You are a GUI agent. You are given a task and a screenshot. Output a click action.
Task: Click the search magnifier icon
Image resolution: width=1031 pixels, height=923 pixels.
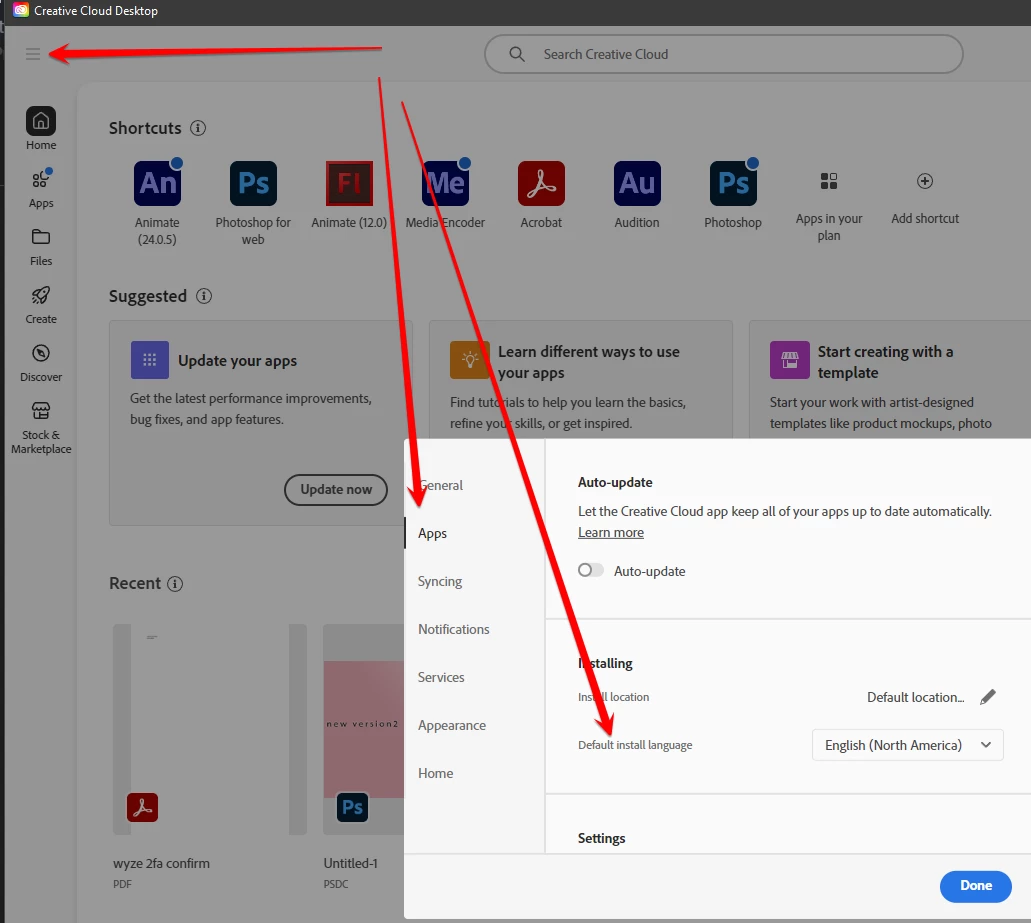(517, 54)
